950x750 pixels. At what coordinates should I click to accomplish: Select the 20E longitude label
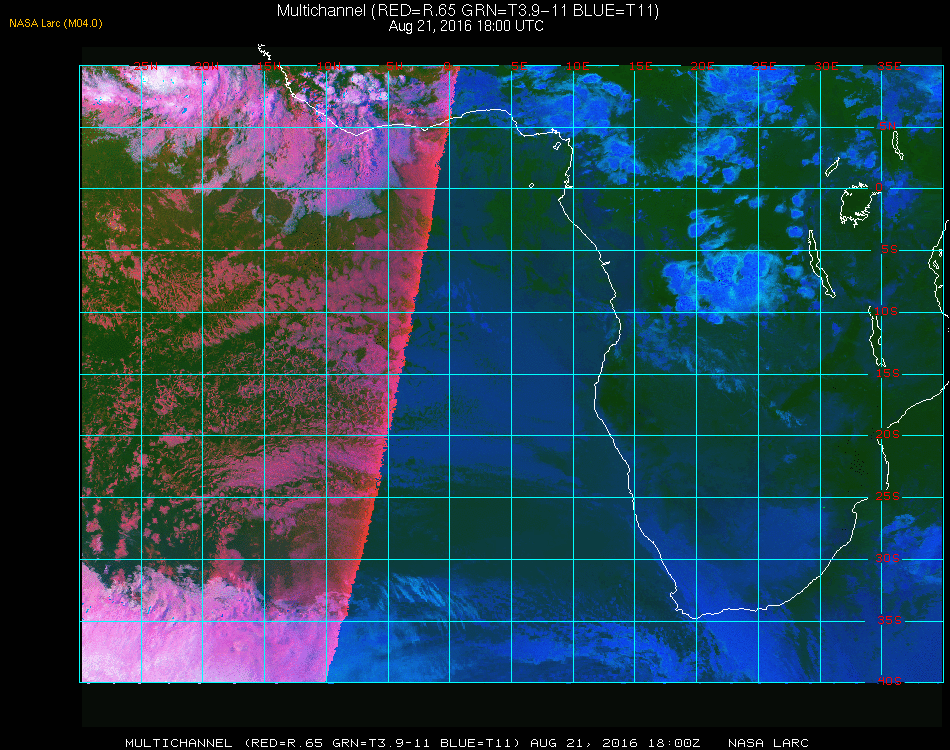point(702,66)
